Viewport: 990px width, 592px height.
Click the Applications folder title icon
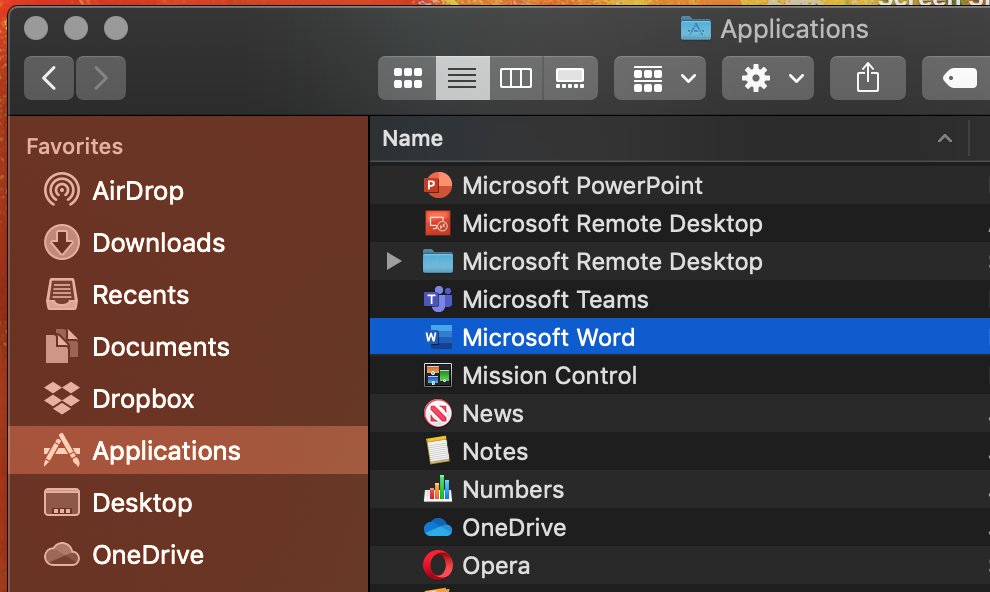696,28
